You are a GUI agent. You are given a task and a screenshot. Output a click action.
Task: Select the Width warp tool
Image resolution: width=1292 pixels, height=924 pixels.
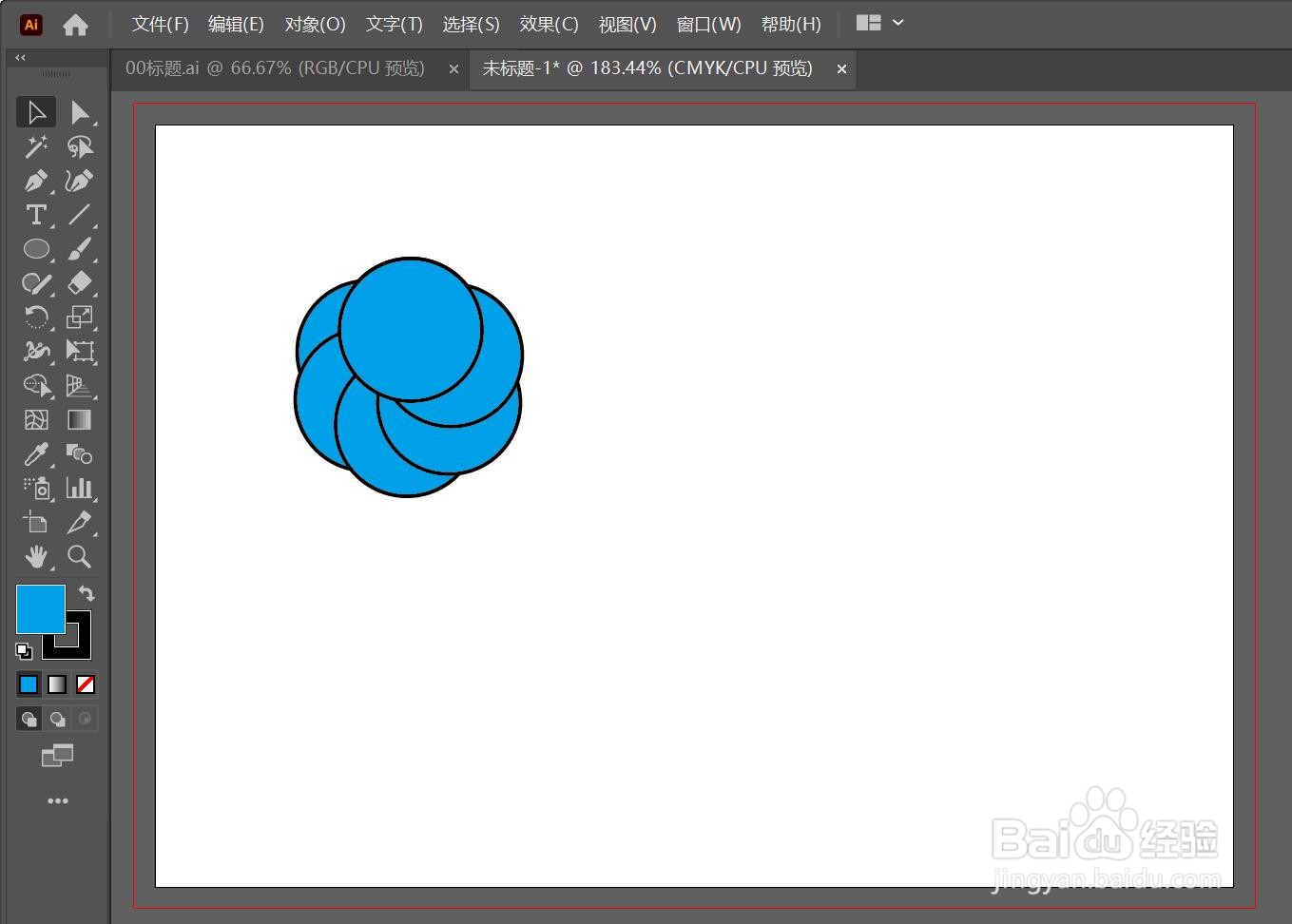[x=36, y=352]
